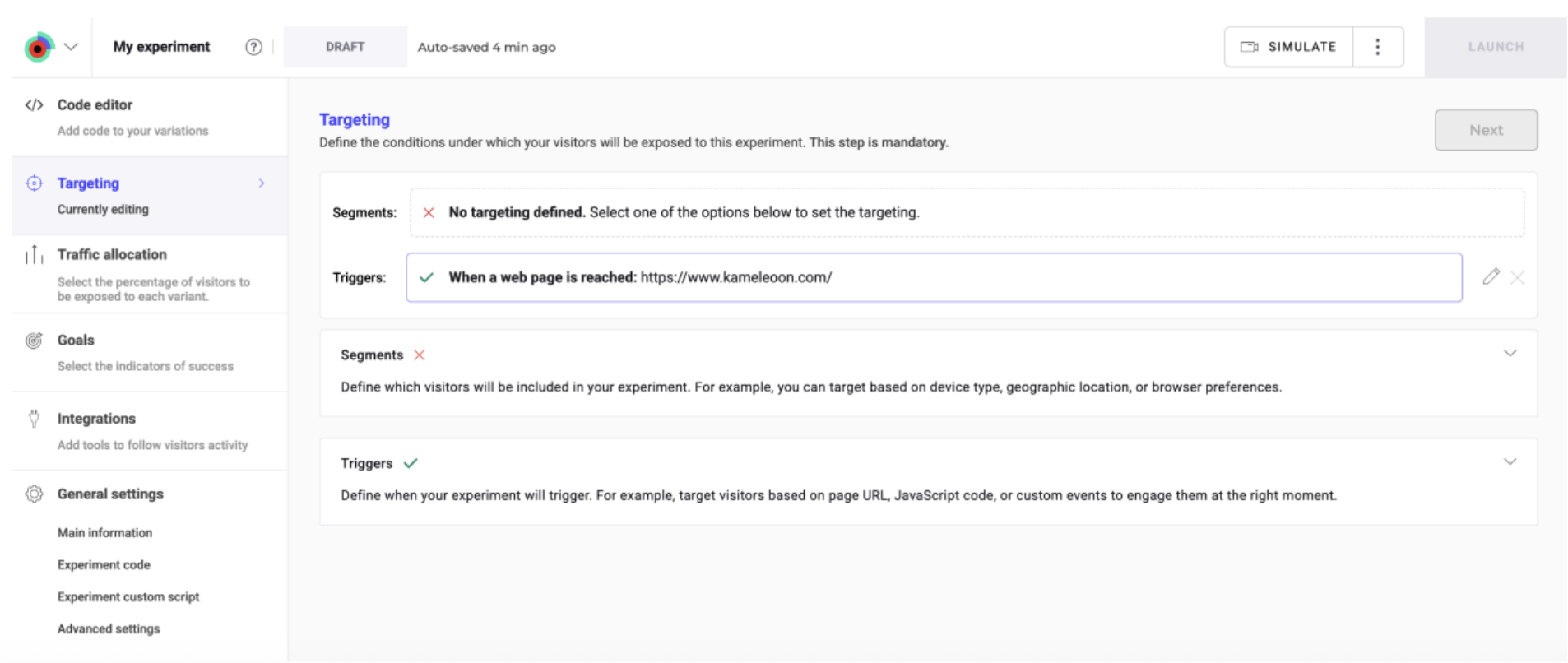Expand the Triggers section chevron
The image size is (1568, 663).
pos(1510,462)
